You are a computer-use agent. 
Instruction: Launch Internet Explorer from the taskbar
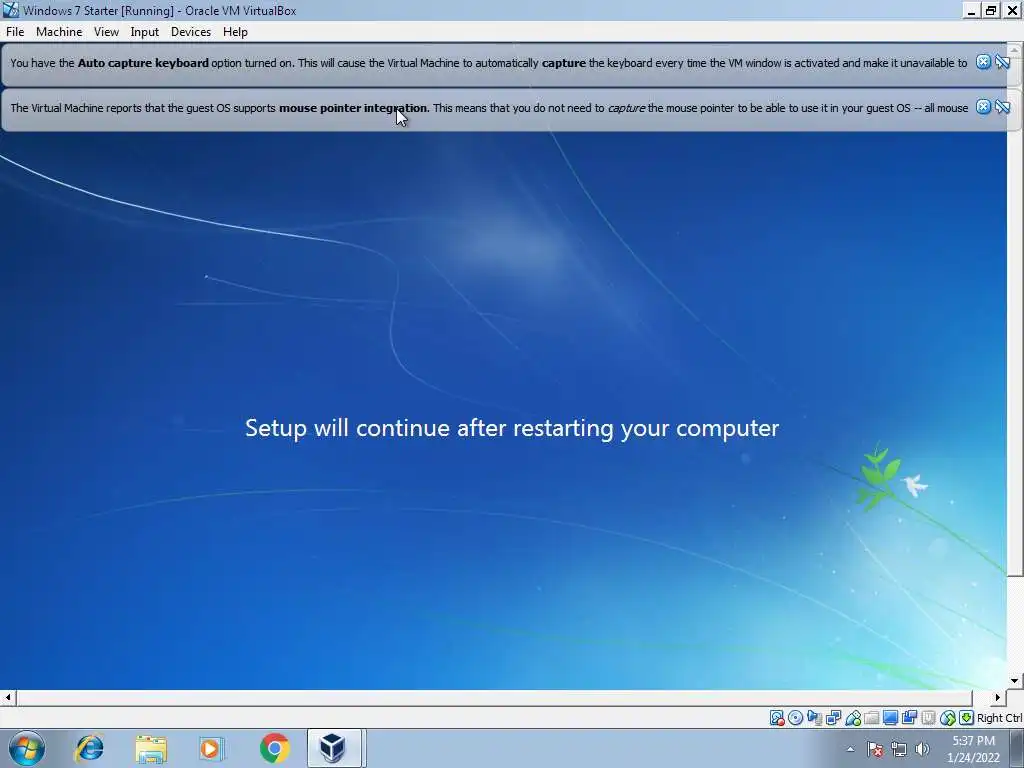pyautogui.click(x=89, y=748)
